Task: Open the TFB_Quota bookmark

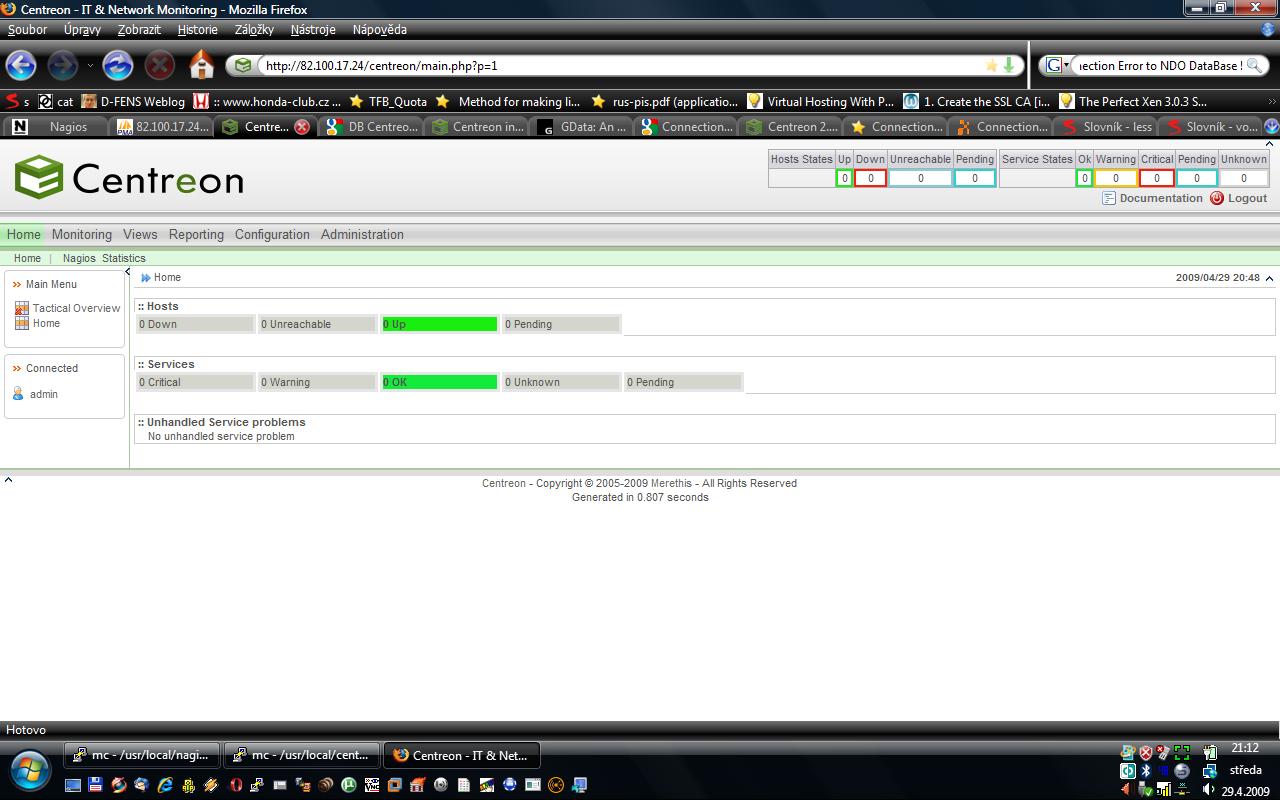Action: click(x=388, y=101)
